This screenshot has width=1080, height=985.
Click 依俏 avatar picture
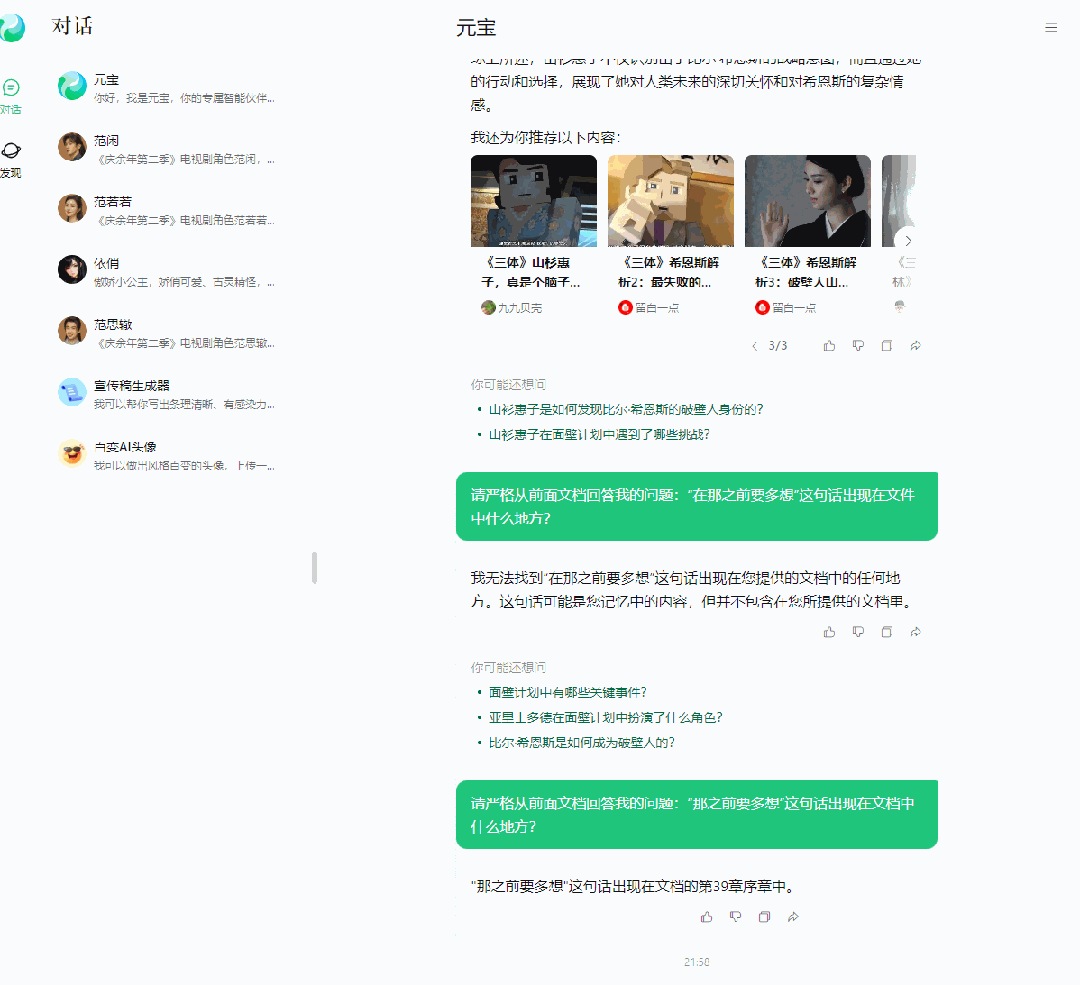point(72,269)
